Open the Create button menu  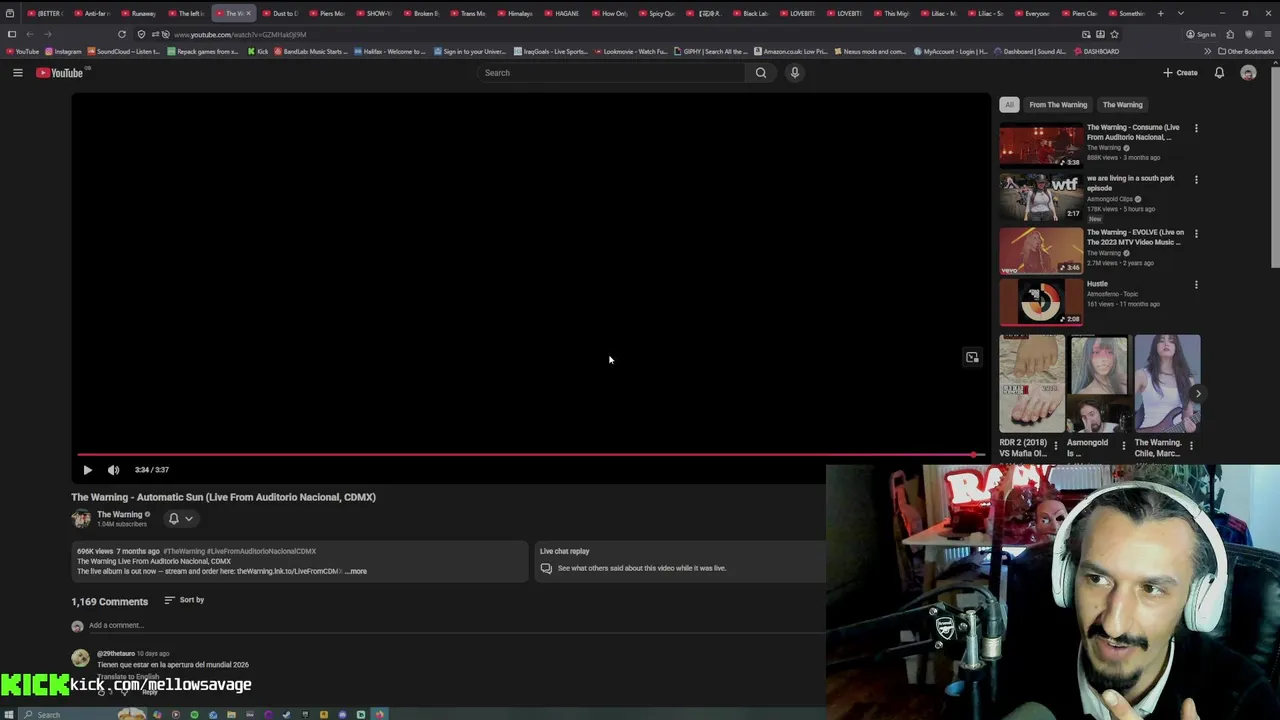(1180, 73)
